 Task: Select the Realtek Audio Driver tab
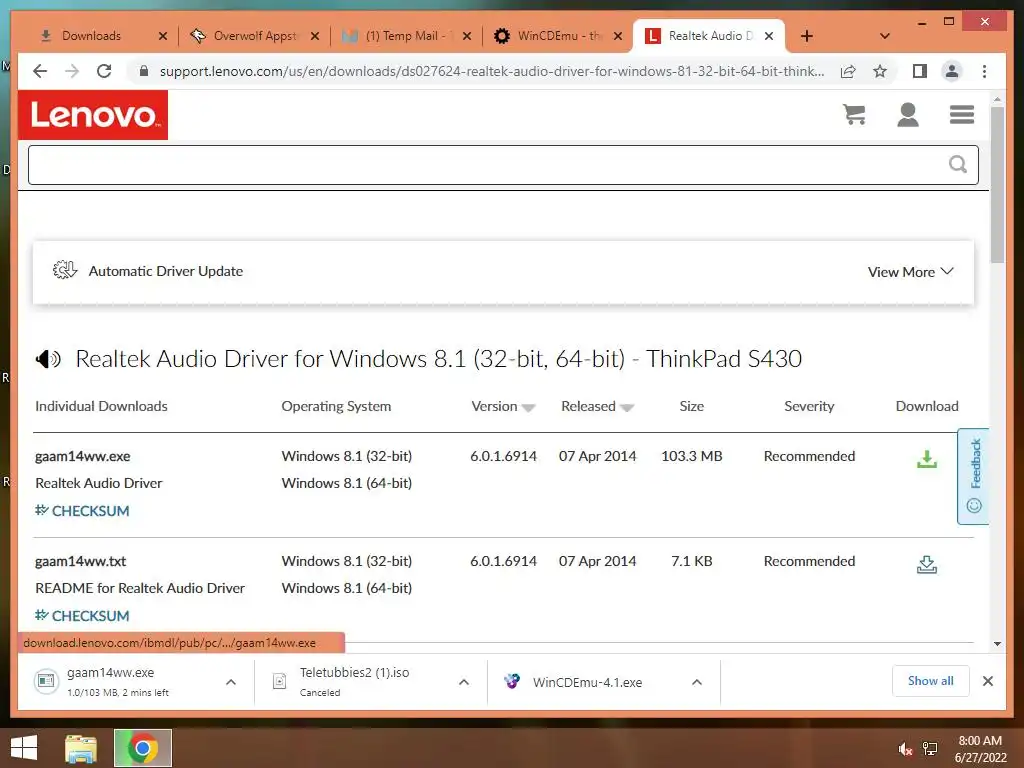point(709,36)
